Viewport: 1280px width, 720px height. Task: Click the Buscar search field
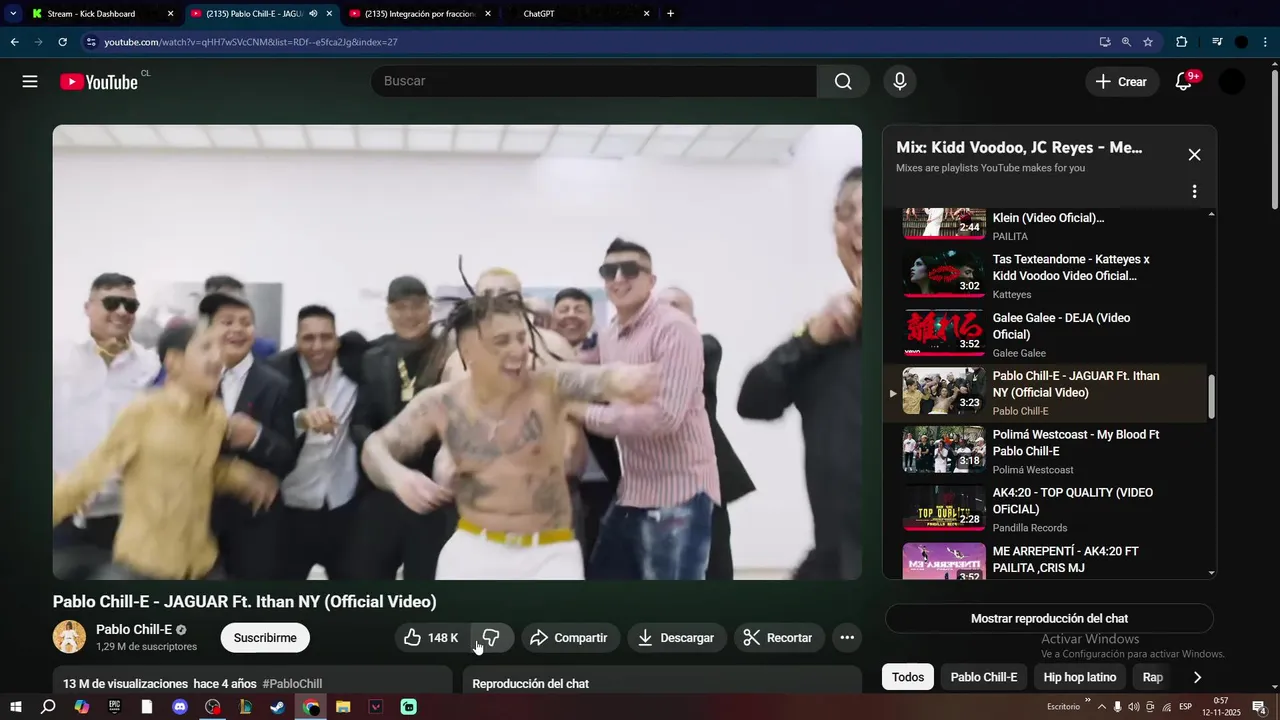pyautogui.click(x=594, y=82)
